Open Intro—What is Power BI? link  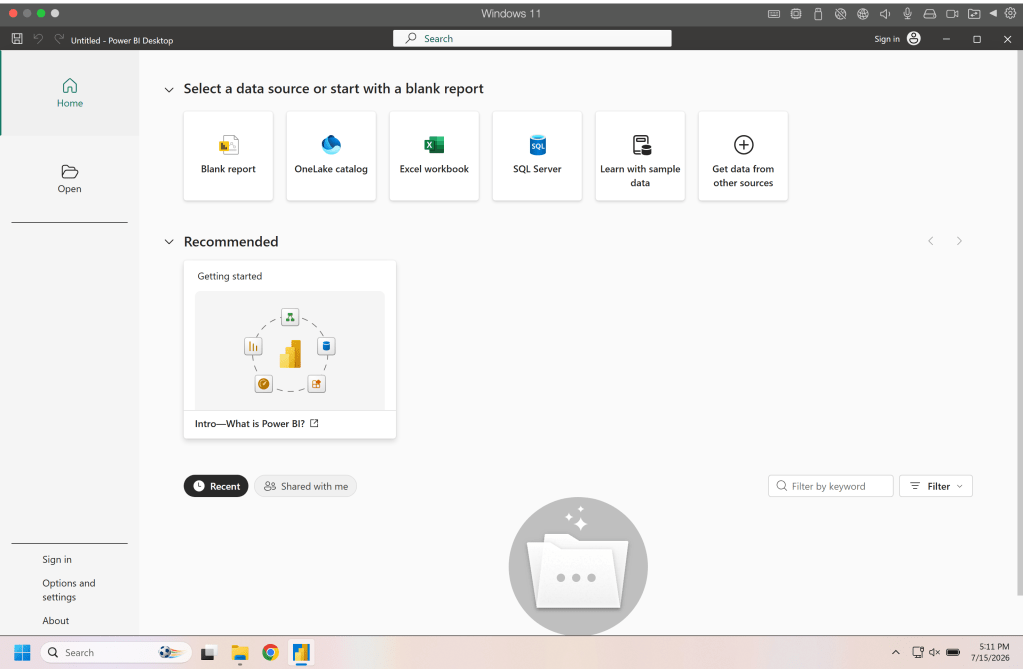click(249, 424)
